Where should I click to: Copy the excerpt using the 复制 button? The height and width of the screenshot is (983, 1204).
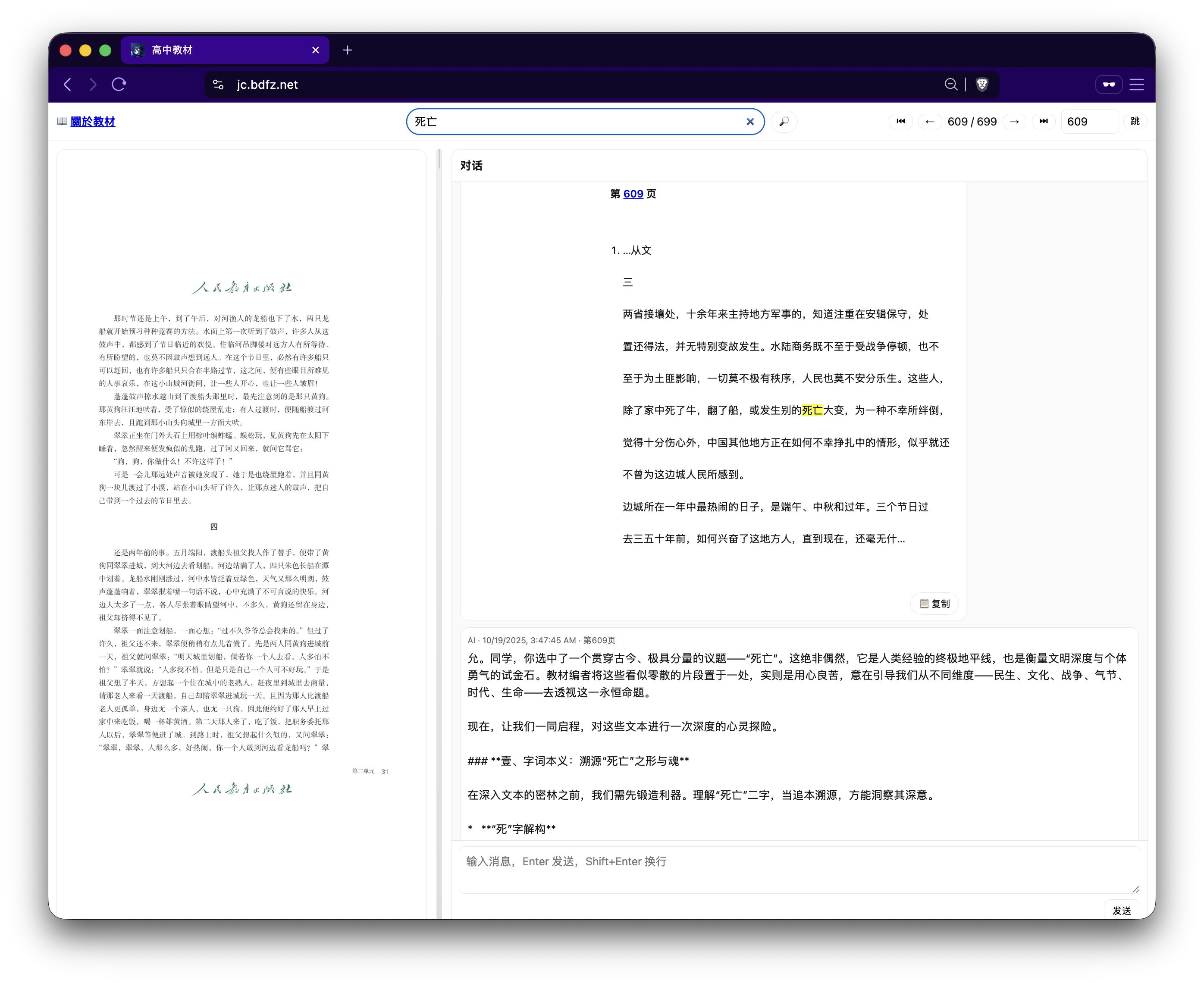click(934, 604)
